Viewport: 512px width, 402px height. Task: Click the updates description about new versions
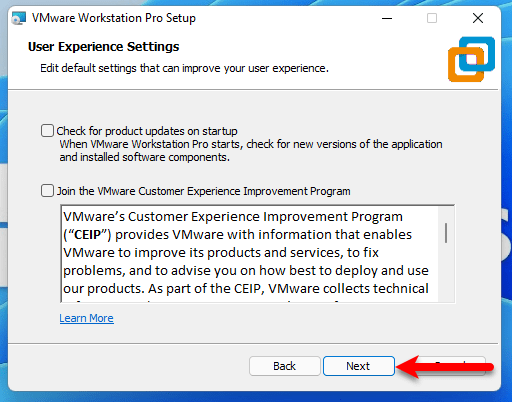(251, 151)
